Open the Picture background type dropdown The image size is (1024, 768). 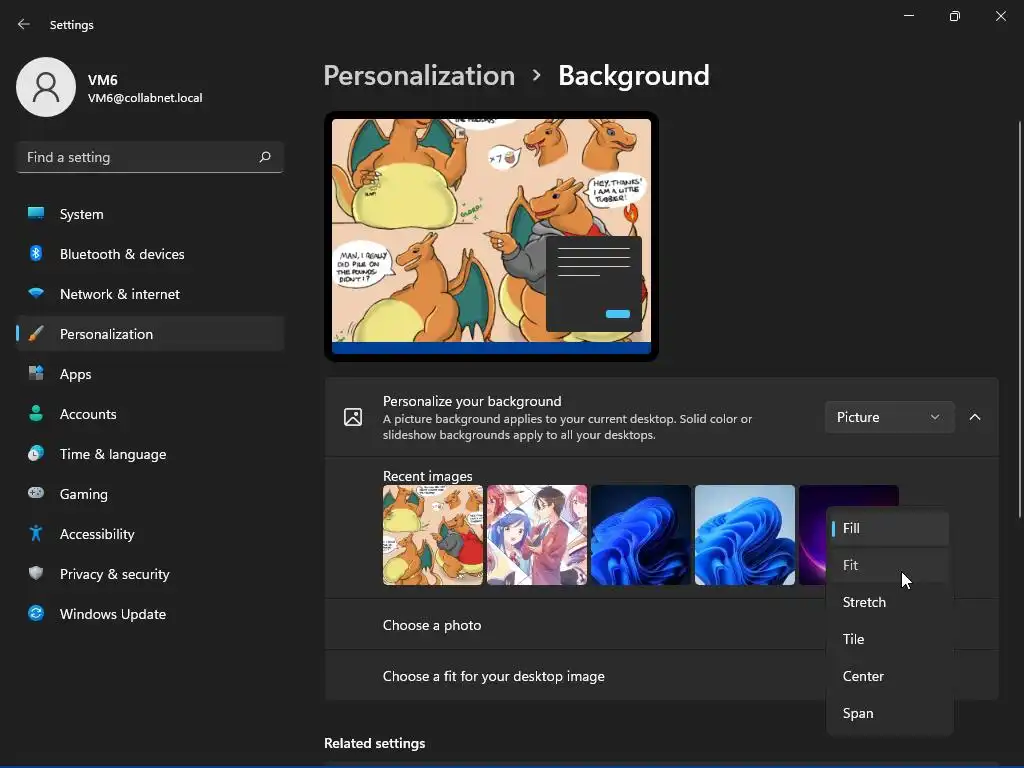[889, 417]
